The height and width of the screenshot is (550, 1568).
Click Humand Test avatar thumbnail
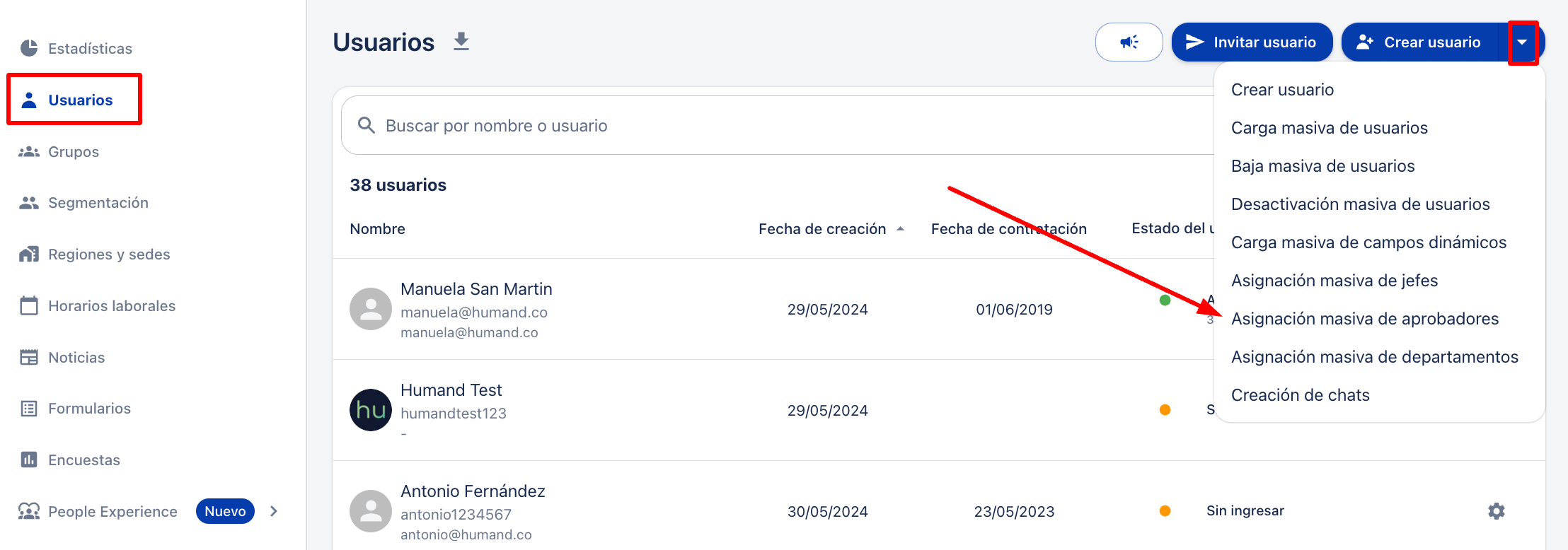[x=371, y=410]
